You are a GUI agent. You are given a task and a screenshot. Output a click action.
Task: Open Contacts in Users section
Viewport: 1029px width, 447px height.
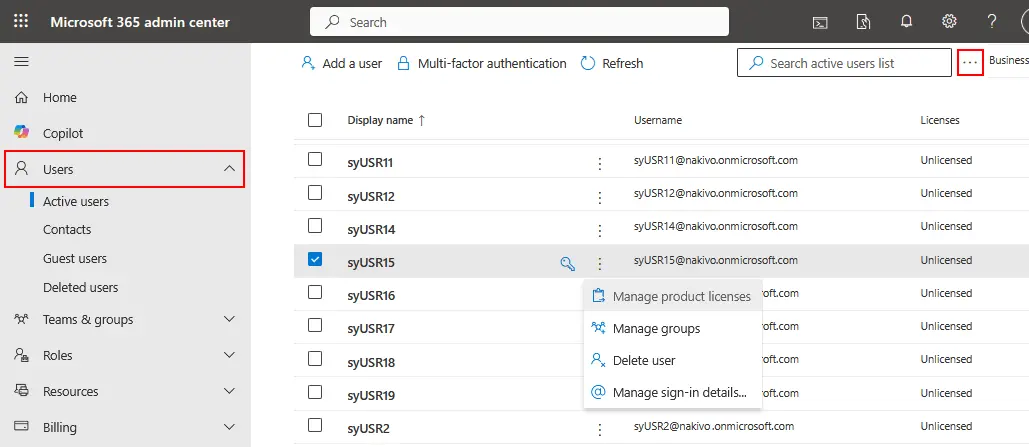tap(67, 230)
